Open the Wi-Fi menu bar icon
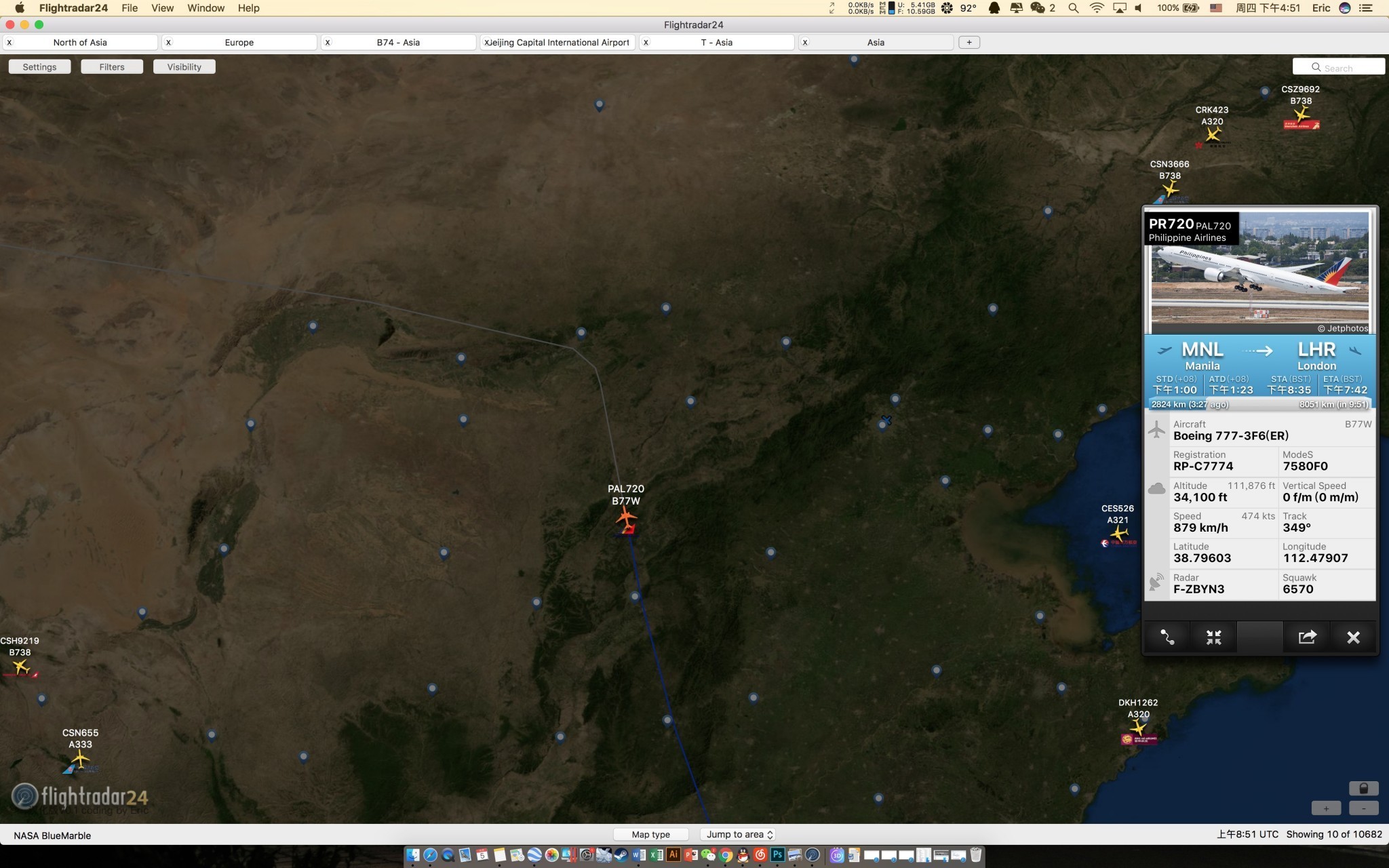 tap(1096, 8)
